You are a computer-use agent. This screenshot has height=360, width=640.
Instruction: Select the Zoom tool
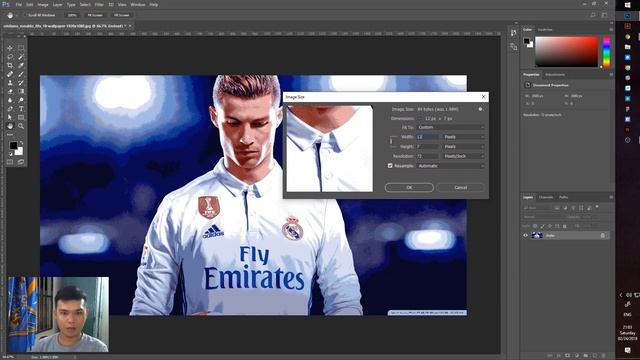point(21,126)
